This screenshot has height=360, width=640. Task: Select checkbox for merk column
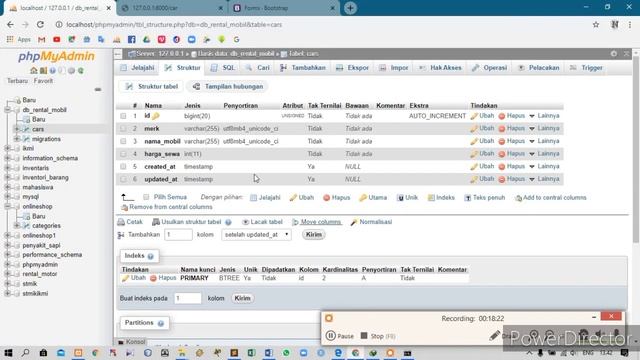[x=123, y=129]
